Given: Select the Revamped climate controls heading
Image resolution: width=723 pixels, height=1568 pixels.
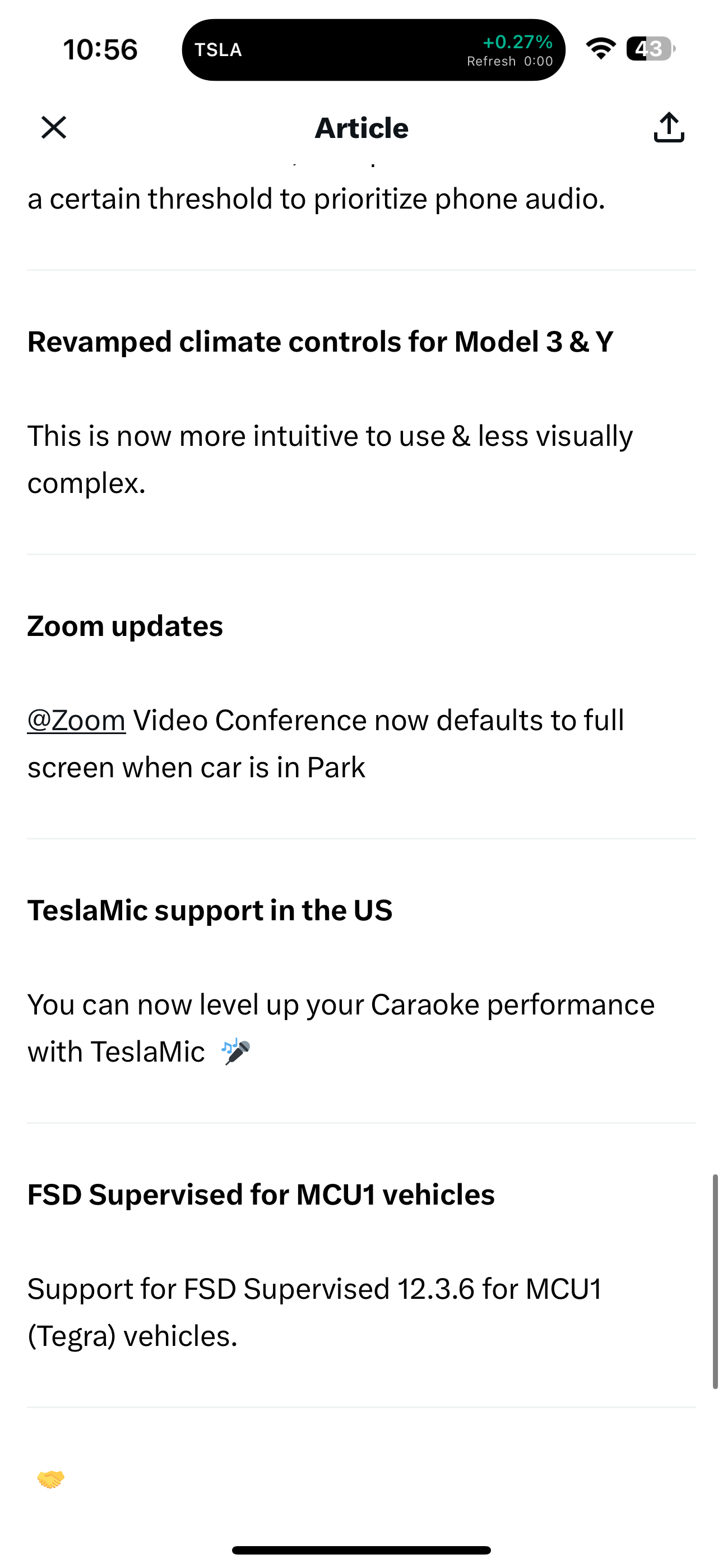Looking at the screenshot, I should 320,342.
